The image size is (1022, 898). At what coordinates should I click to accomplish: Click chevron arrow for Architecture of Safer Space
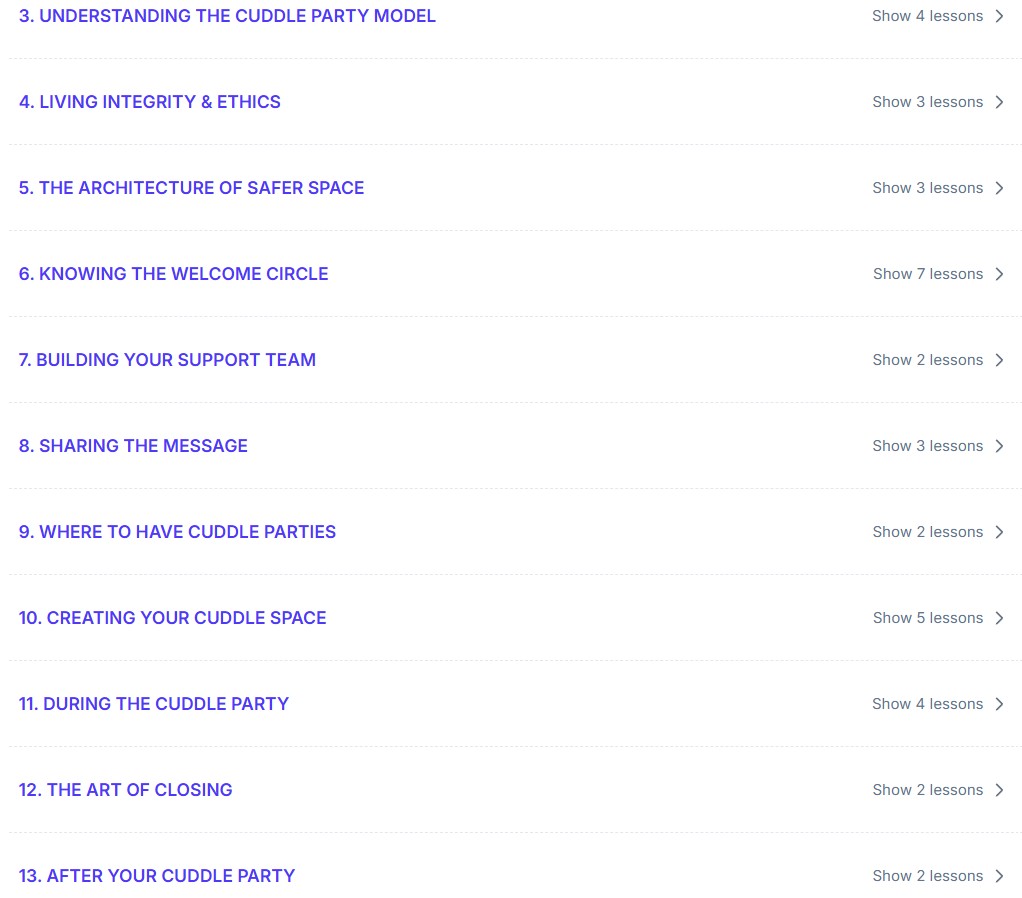(x=999, y=188)
